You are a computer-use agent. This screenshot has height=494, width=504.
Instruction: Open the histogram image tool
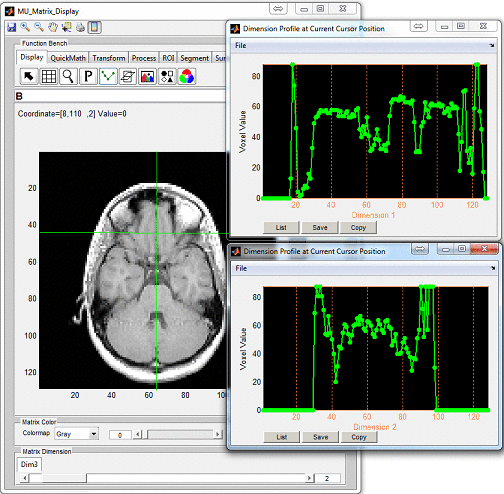[147, 76]
